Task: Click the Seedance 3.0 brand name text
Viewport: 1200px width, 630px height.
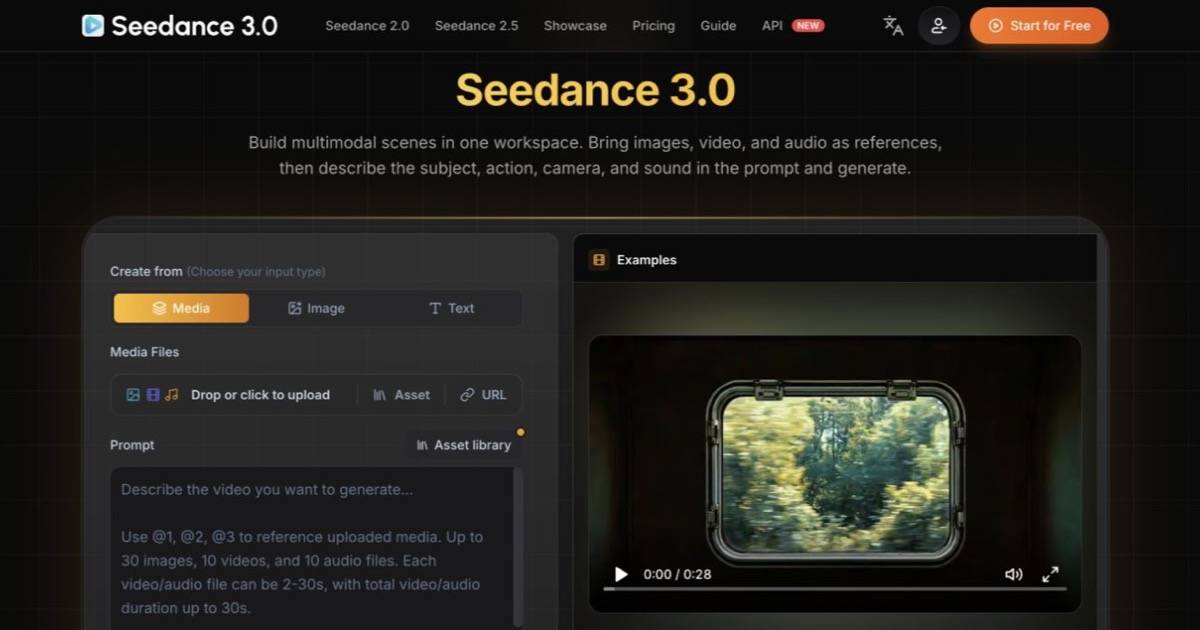Action: (x=194, y=26)
